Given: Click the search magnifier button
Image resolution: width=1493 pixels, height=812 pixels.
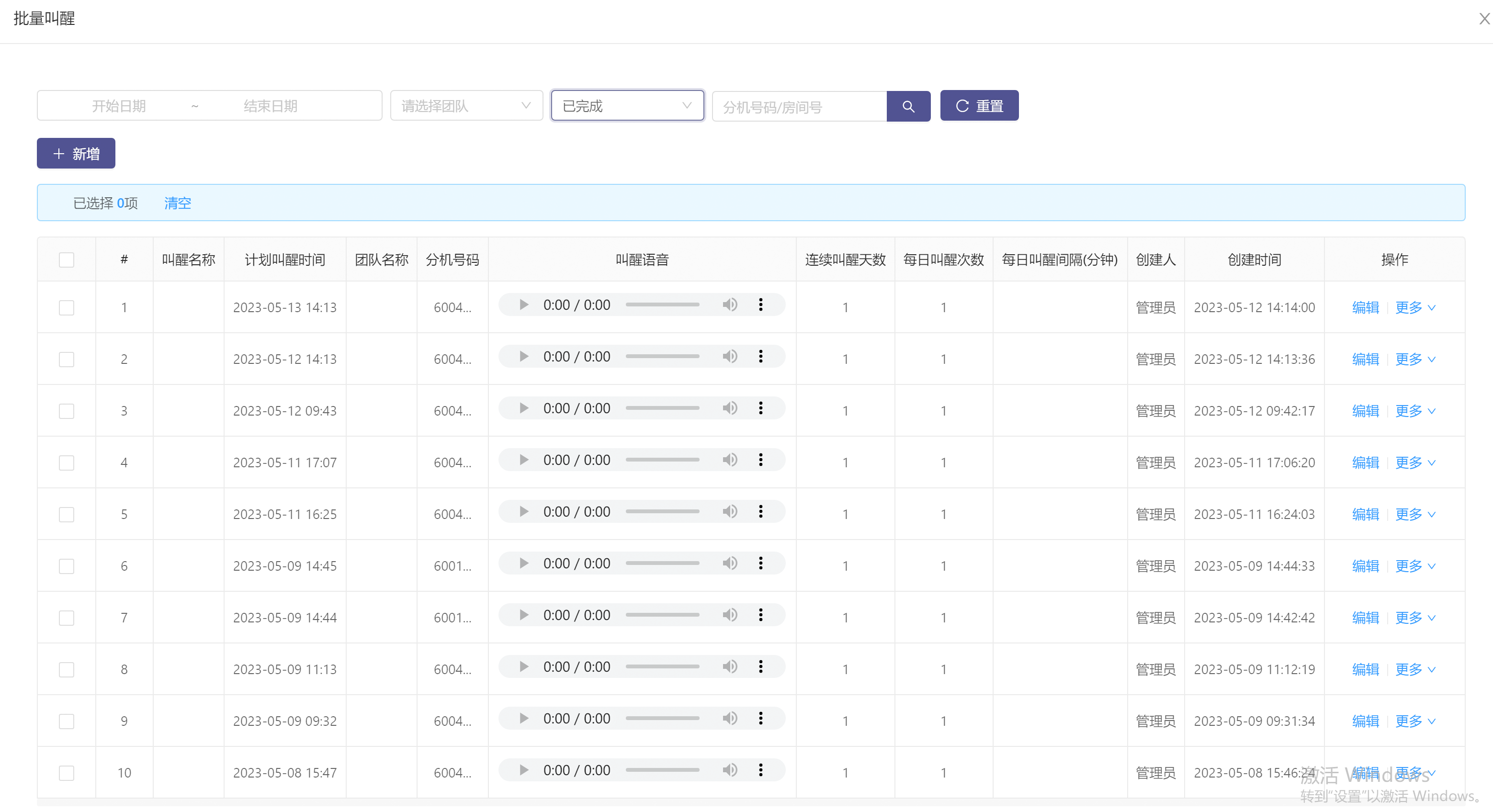Looking at the screenshot, I should pos(908,106).
